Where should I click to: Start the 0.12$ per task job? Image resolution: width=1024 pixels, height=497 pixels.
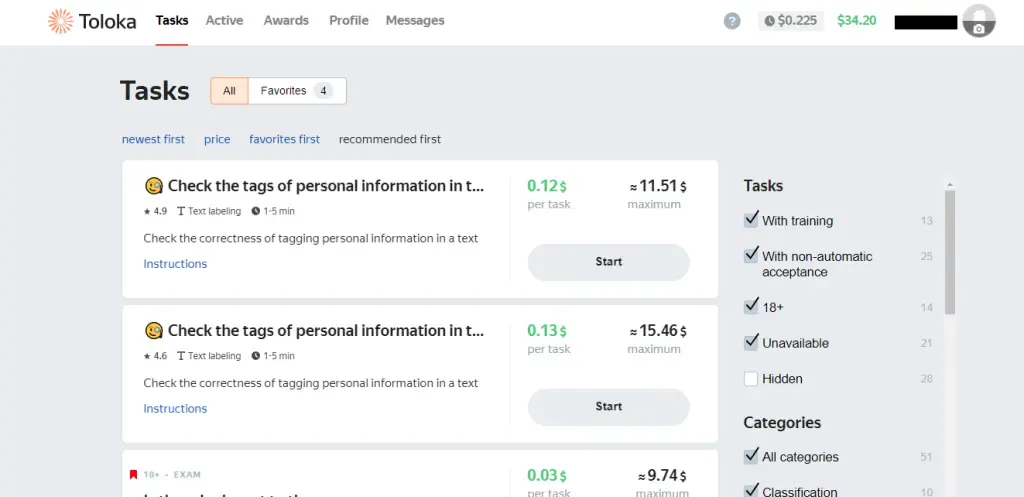point(608,262)
